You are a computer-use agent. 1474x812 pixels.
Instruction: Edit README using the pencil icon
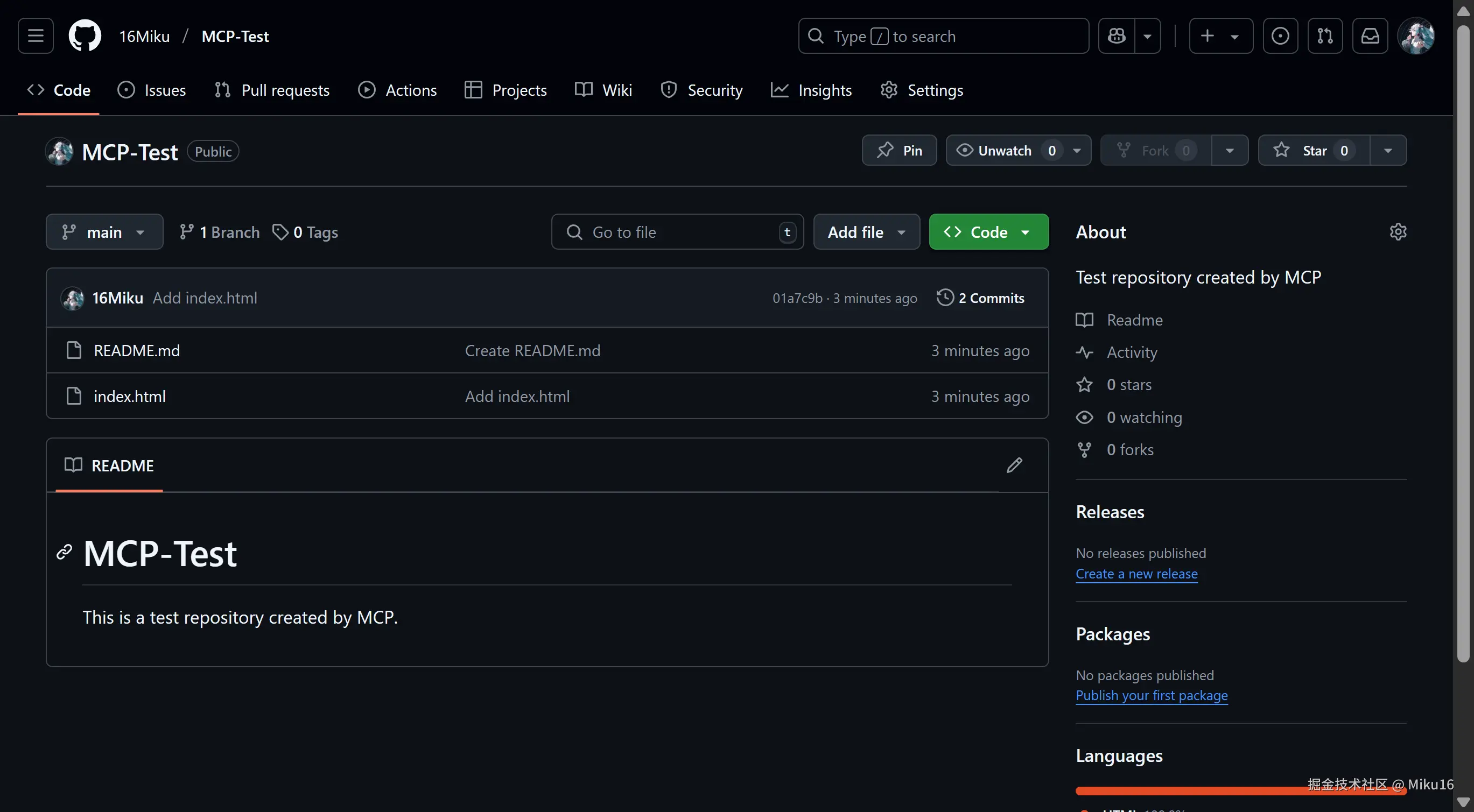click(1015, 465)
